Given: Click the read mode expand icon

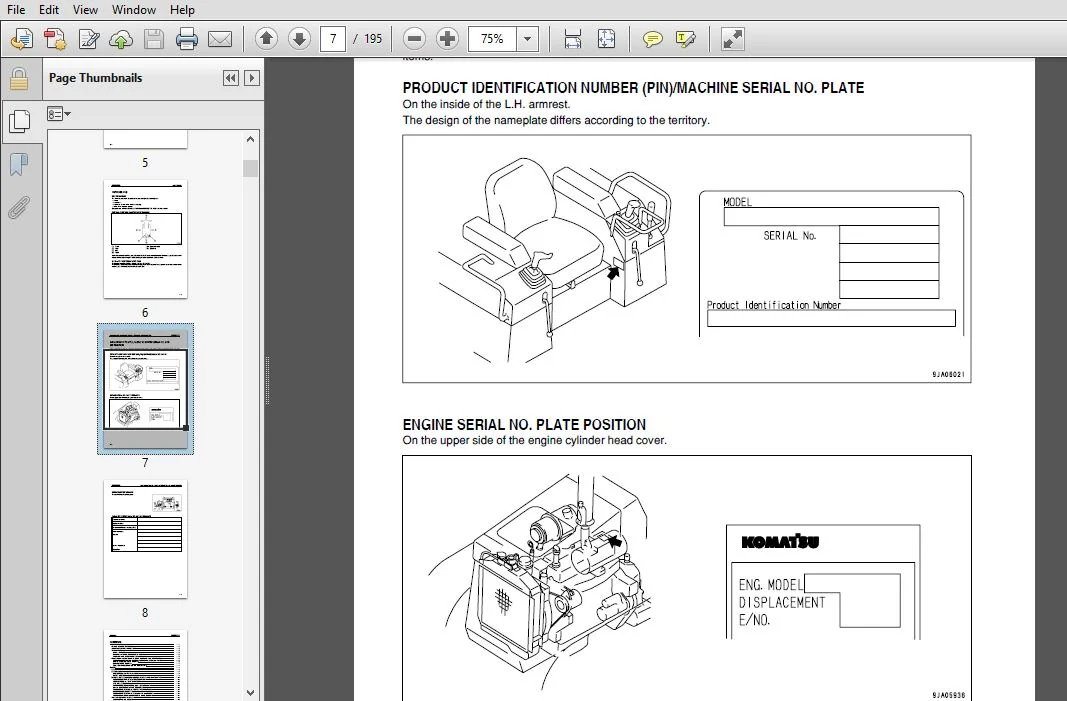Looking at the screenshot, I should (x=732, y=39).
